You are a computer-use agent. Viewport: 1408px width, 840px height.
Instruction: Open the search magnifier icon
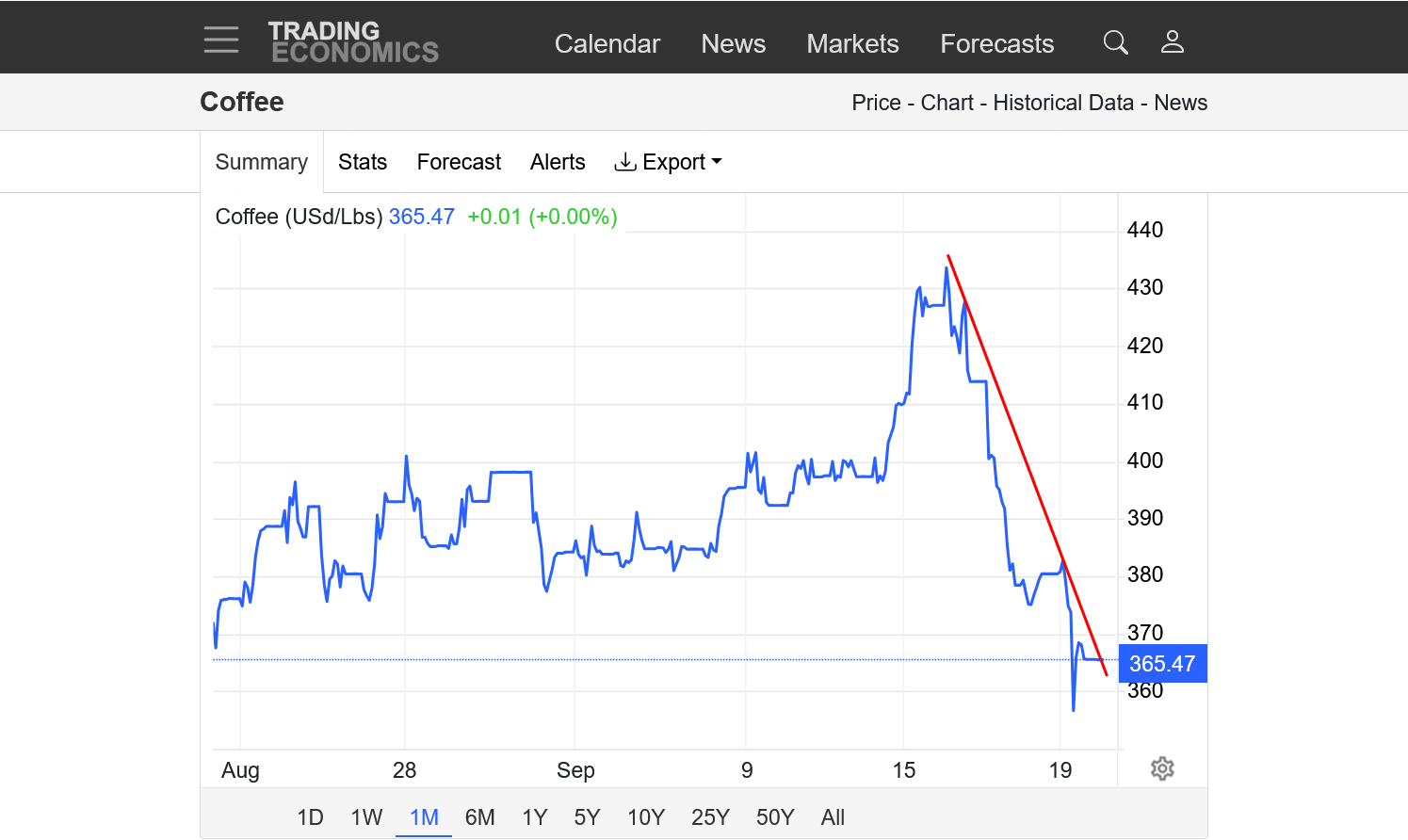tap(1115, 42)
